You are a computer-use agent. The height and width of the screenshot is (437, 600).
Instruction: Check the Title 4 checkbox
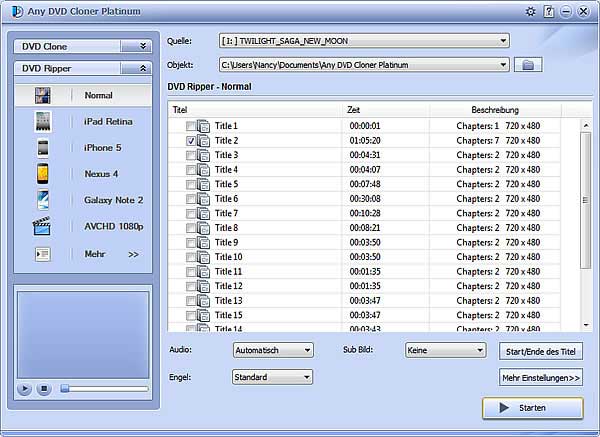coord(191,170)
